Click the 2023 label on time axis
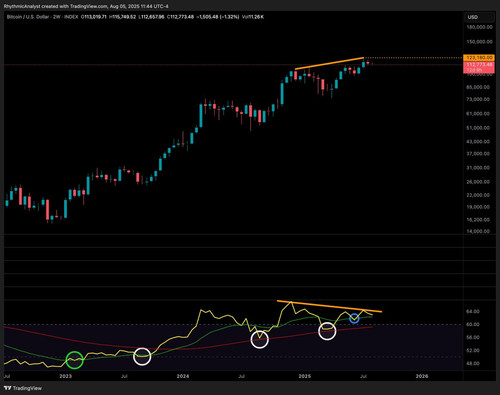Viewport: 500px width, 395px height. (65, 376)
